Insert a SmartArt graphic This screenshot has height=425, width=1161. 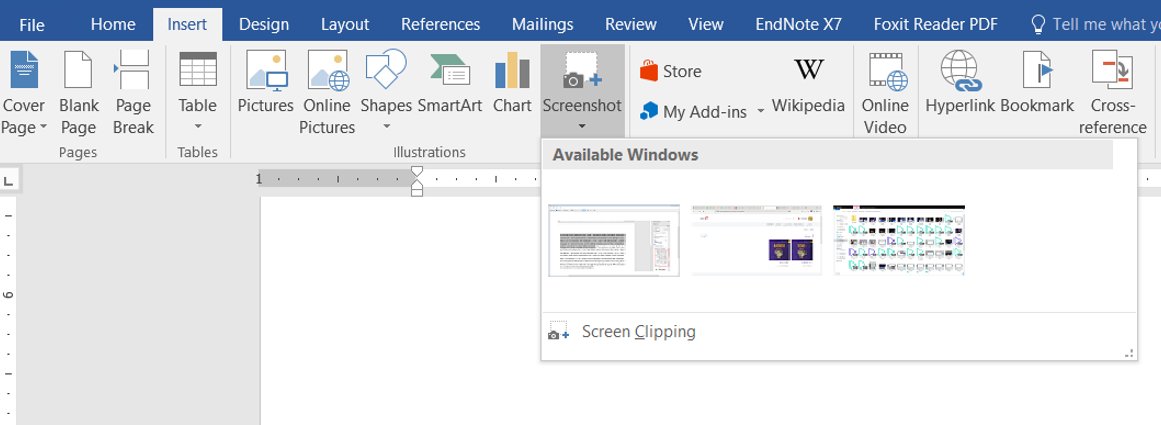click(449, 81)
